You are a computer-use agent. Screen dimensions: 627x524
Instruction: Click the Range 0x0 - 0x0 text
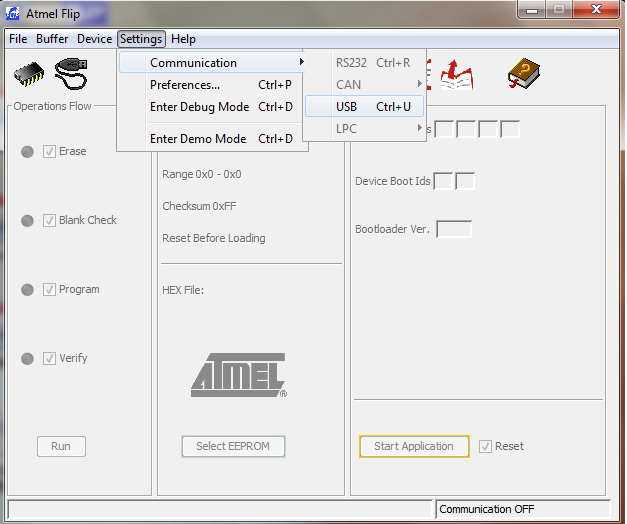point(202,174)
